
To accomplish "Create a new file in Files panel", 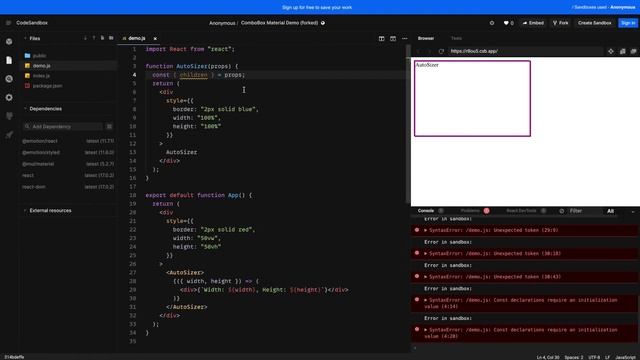I will [x=102, y=38].
